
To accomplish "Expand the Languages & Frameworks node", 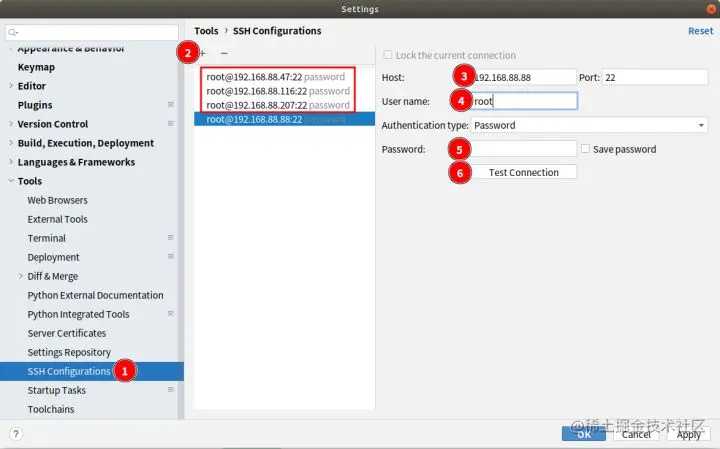I will pyautogui.click(x=11, y=162).
